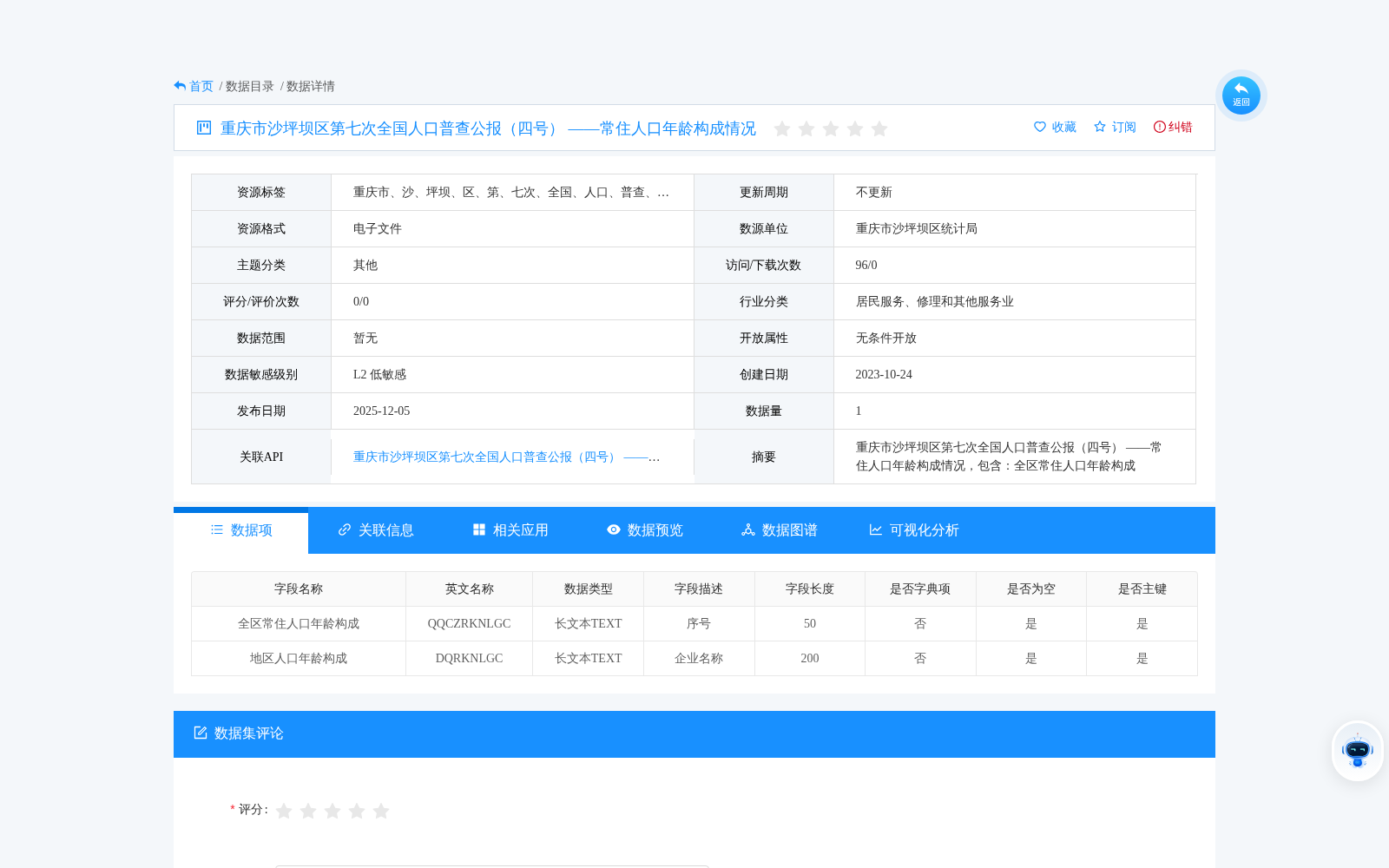The image size is (1389, 868).
Task: Click the 居民服务、修理和其他服务业 value
Action: coord(935,301)
